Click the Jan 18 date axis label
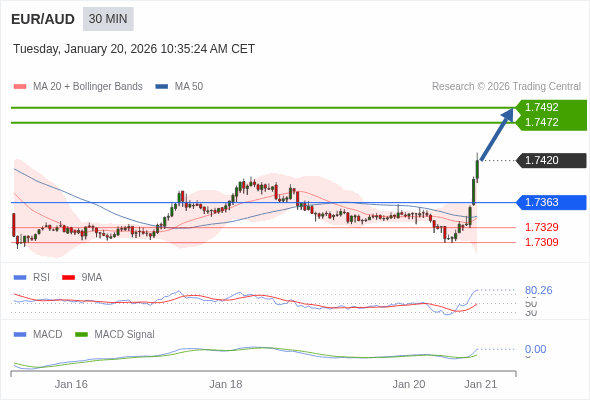Image resolution: width=590 pixels, height=400 pixels. pyautogui.click(x=226, y=385)
